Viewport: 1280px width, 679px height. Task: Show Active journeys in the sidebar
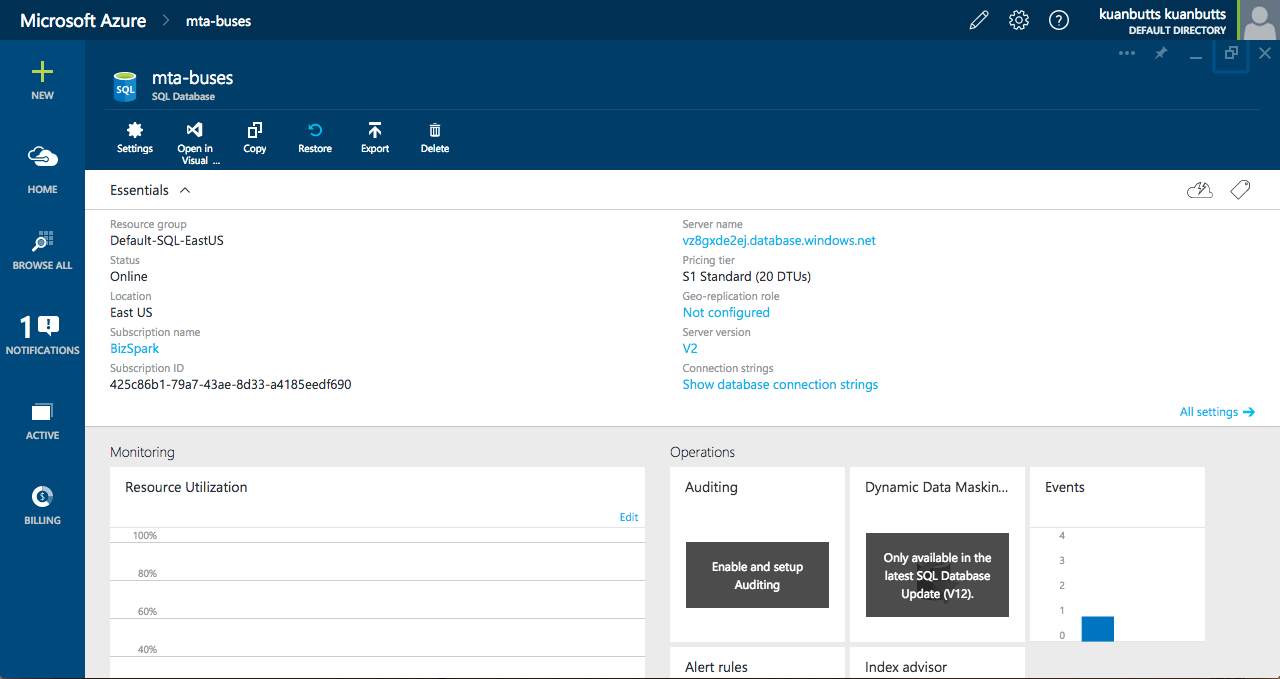click(42, 421)
